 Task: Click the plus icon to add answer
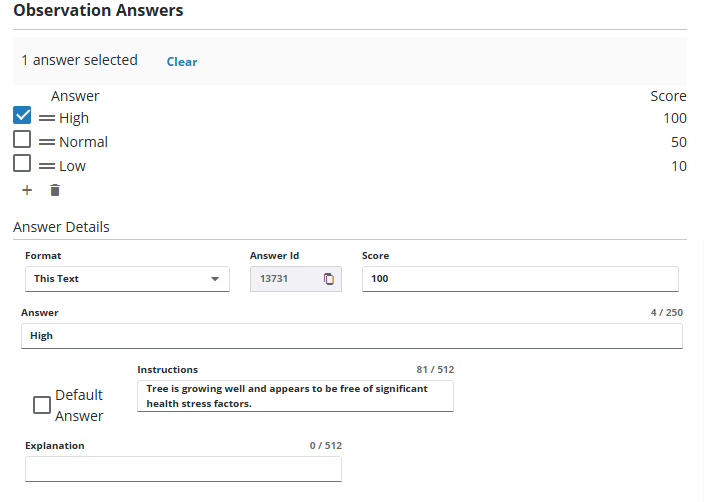coord(27,190)
